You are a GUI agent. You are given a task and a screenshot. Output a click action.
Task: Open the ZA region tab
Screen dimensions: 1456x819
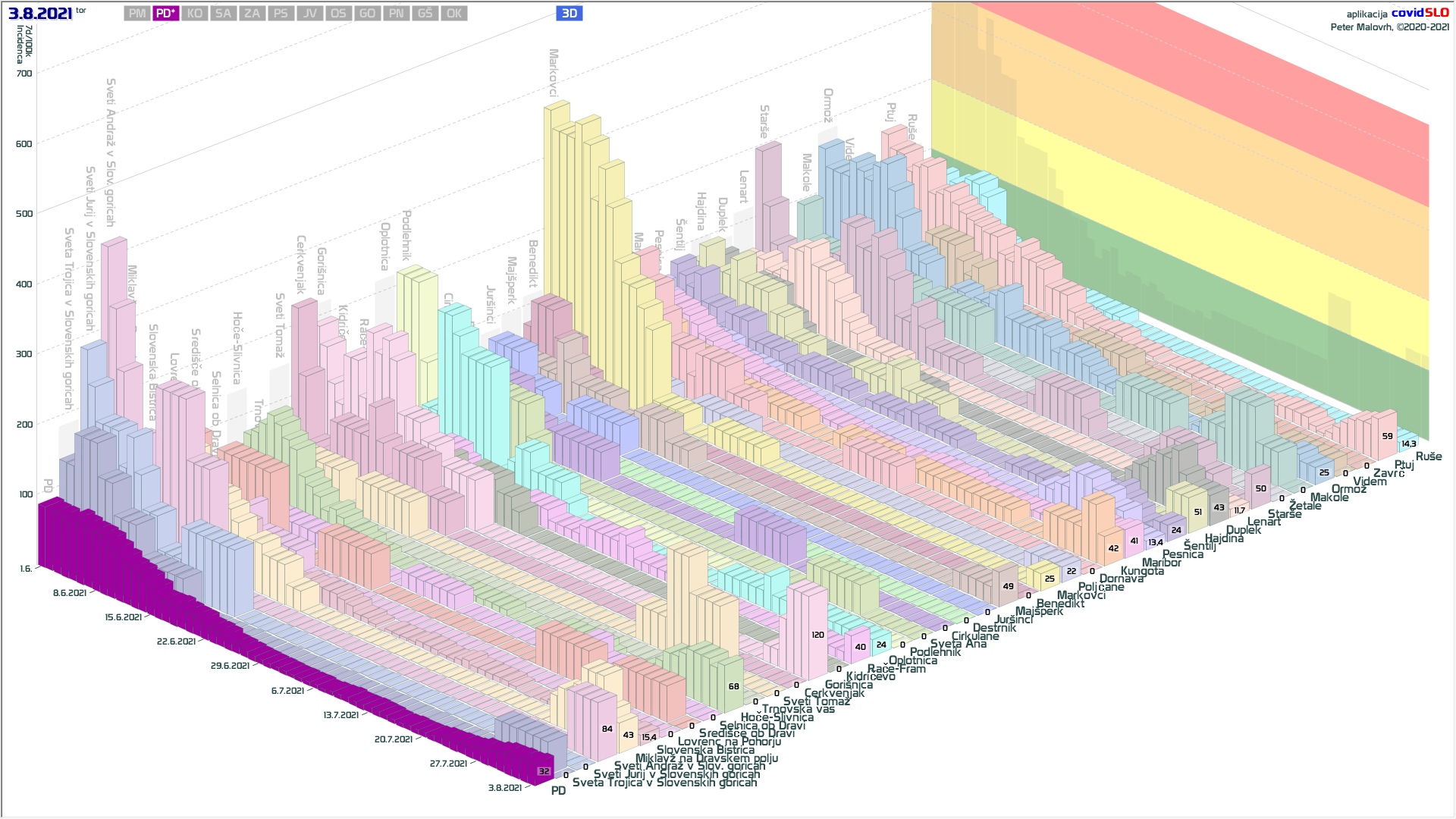253,14
